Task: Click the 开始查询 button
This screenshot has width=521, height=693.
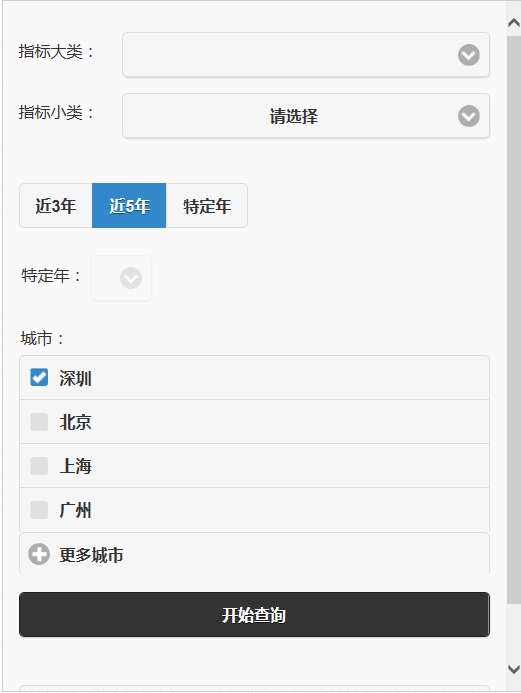Action: 254,615
